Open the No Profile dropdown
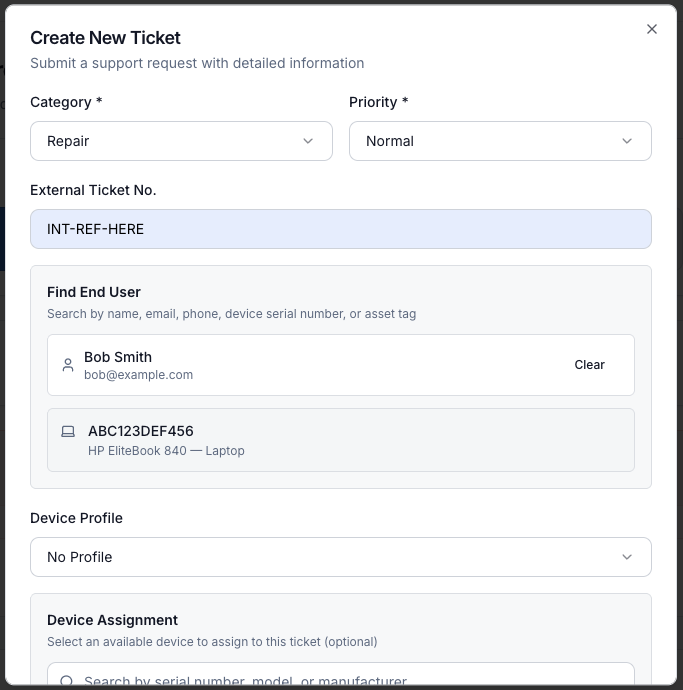Viewport: 683px width, 690px height. tap(340, 557)
